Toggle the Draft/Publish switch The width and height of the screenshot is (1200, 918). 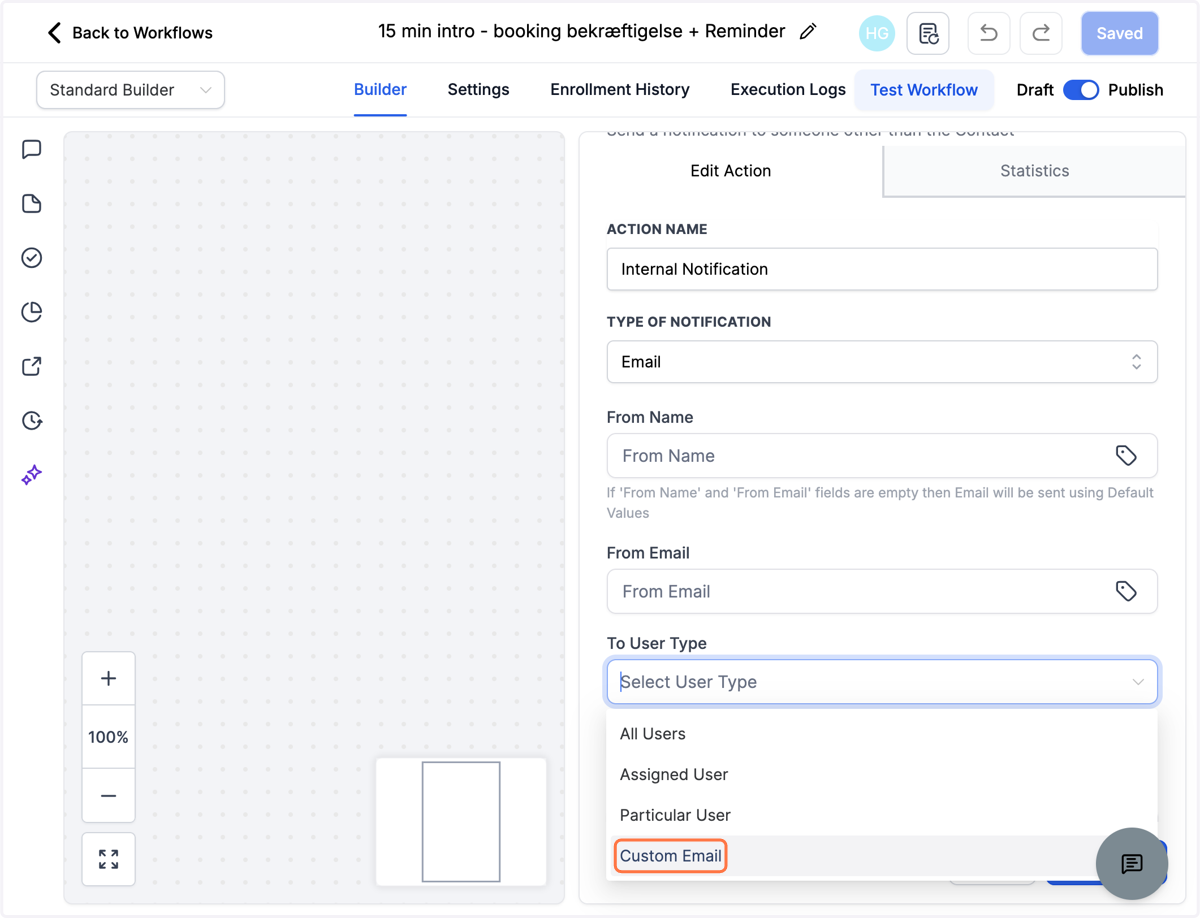[1081, 90]
